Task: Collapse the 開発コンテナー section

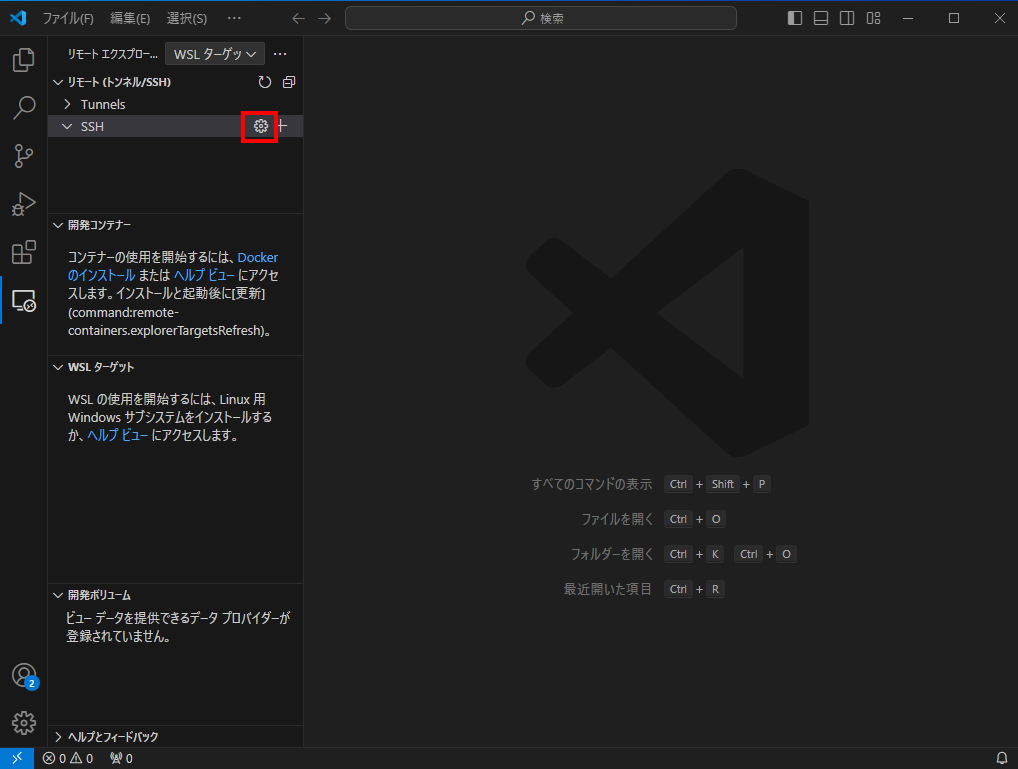Action: pyautogui.click(x=59, y=225)
